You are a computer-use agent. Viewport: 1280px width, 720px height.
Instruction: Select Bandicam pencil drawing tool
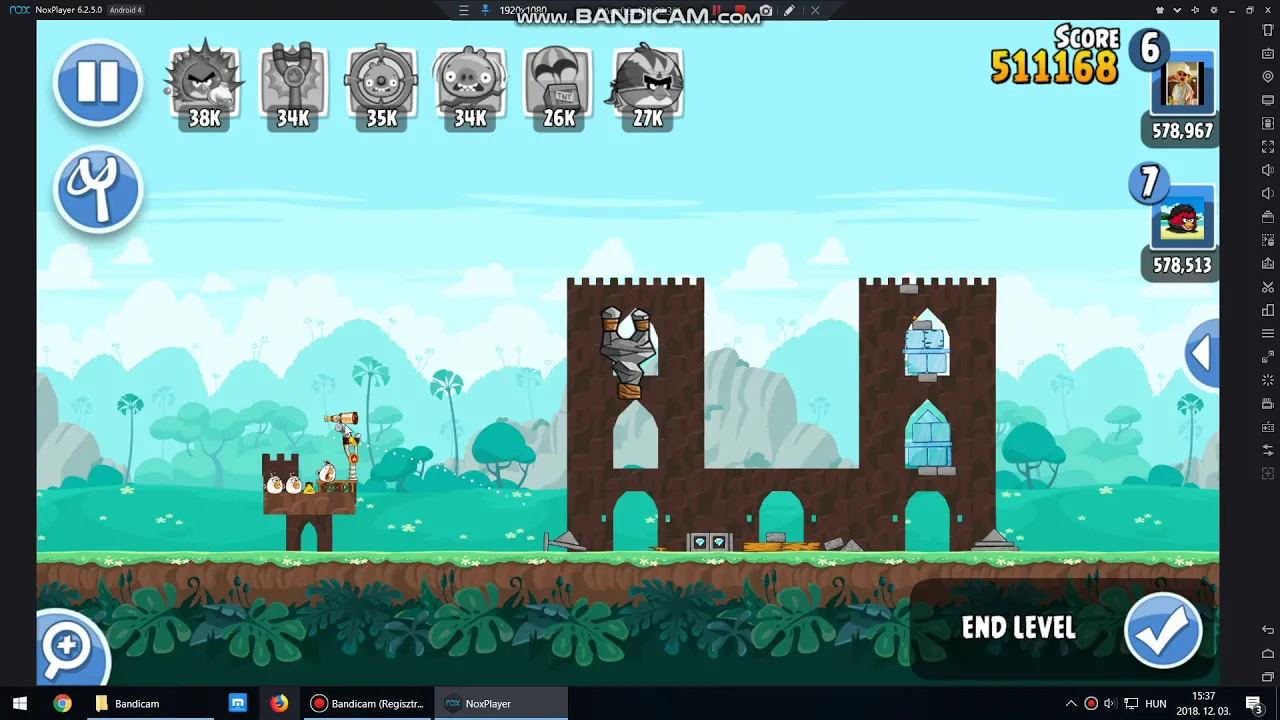click(x=789, y=11)
